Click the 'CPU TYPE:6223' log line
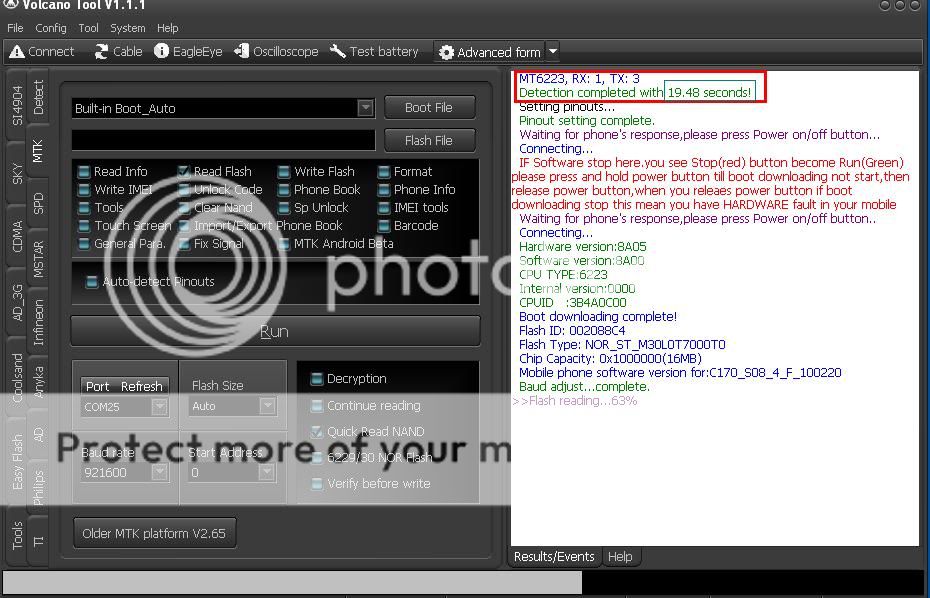930x598 pixels. [563, 275]
